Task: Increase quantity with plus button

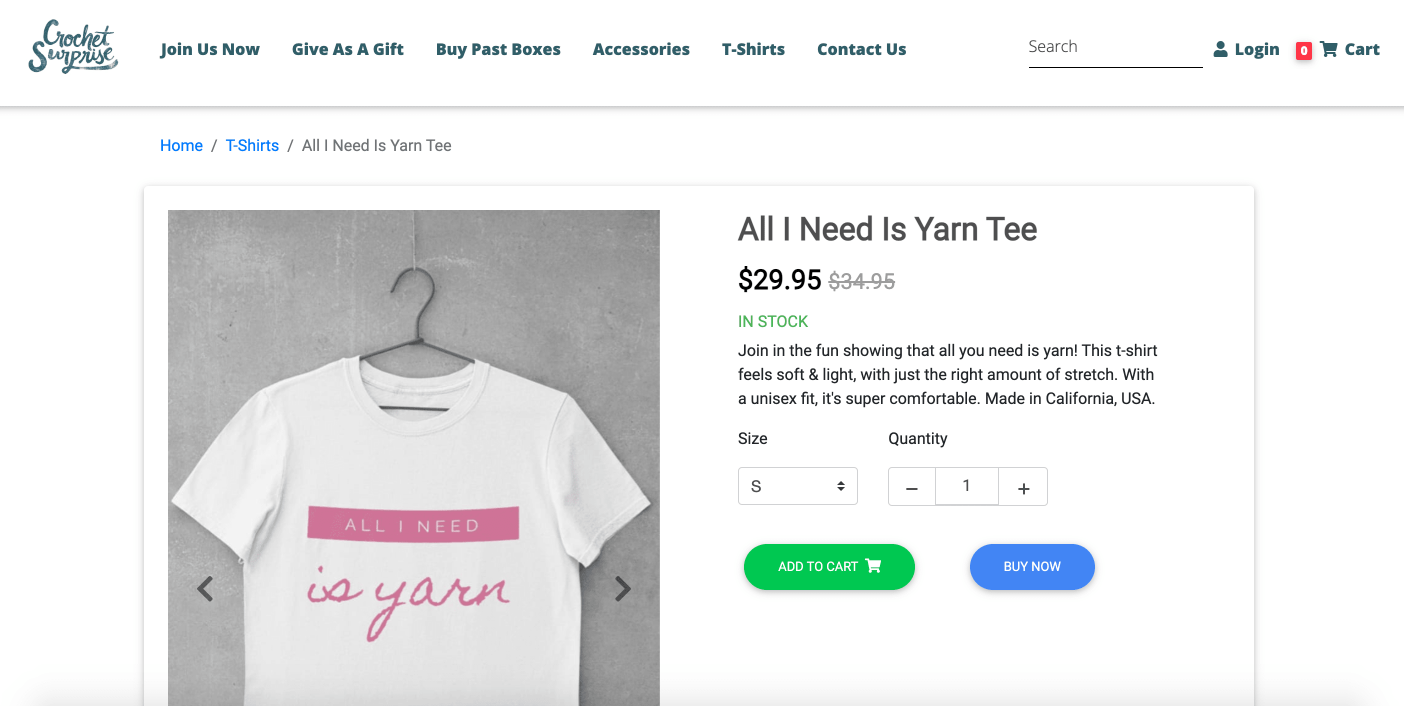Action: tap(1023, 487)
